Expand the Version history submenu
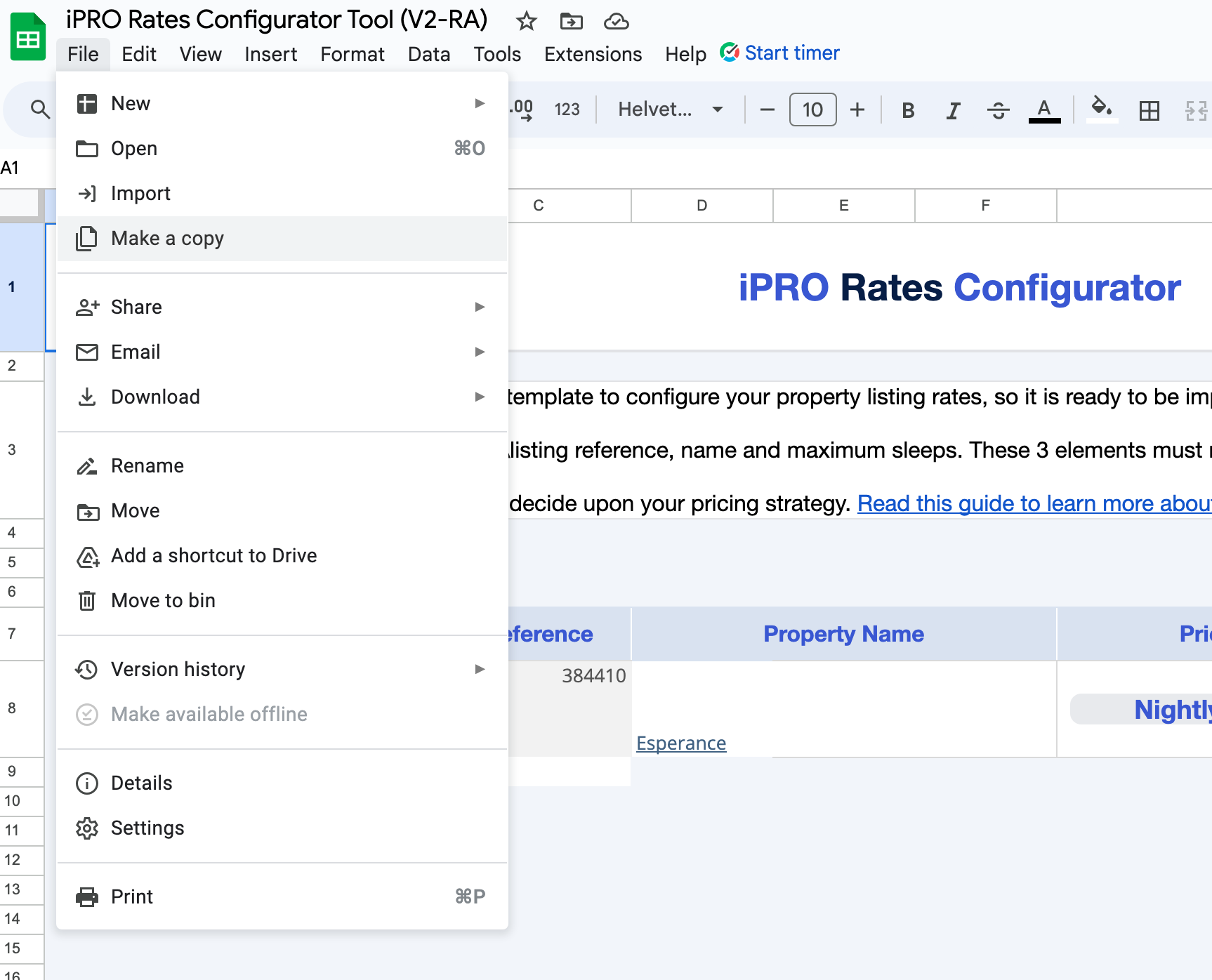Image resolution: width=1212 pixels, height=980 pixels. (x=282, y=670)
